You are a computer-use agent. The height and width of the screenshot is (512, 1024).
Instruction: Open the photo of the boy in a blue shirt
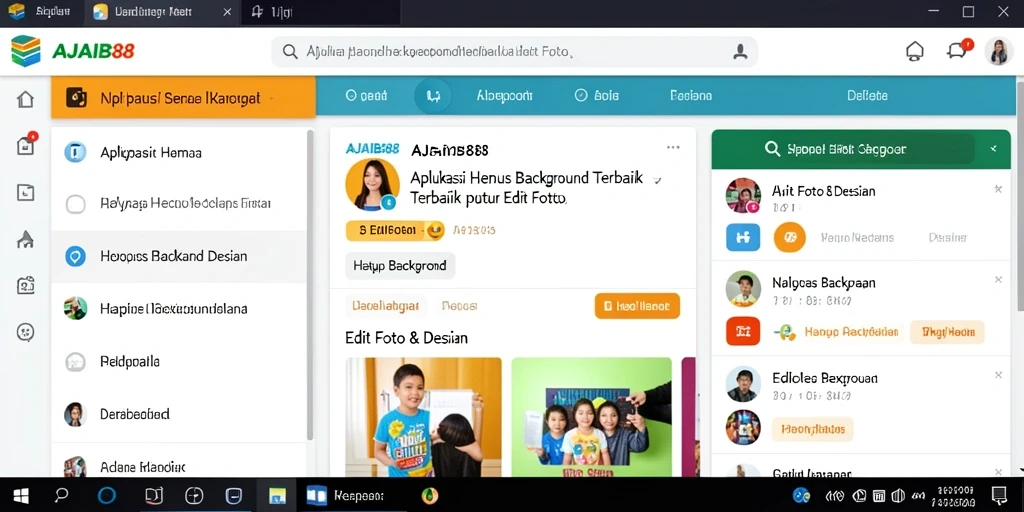pyautogui.click(x=423, y=417)
